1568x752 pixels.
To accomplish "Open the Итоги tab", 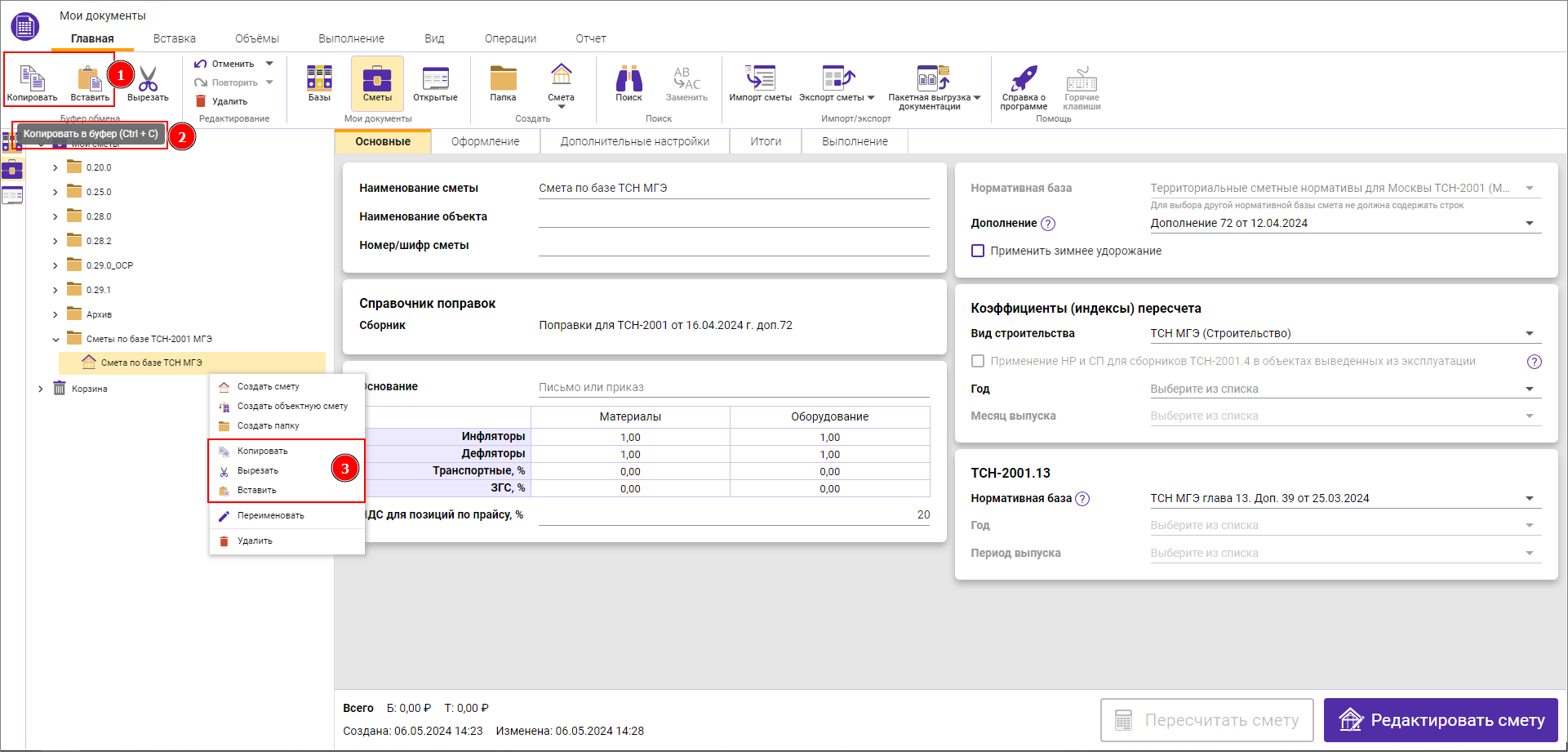I will click(x=766, y=141).
